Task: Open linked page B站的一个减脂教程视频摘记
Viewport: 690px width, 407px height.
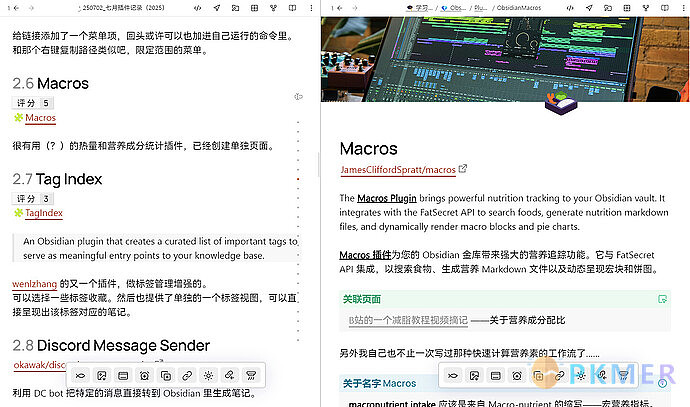Action: (x=408, y=320)
